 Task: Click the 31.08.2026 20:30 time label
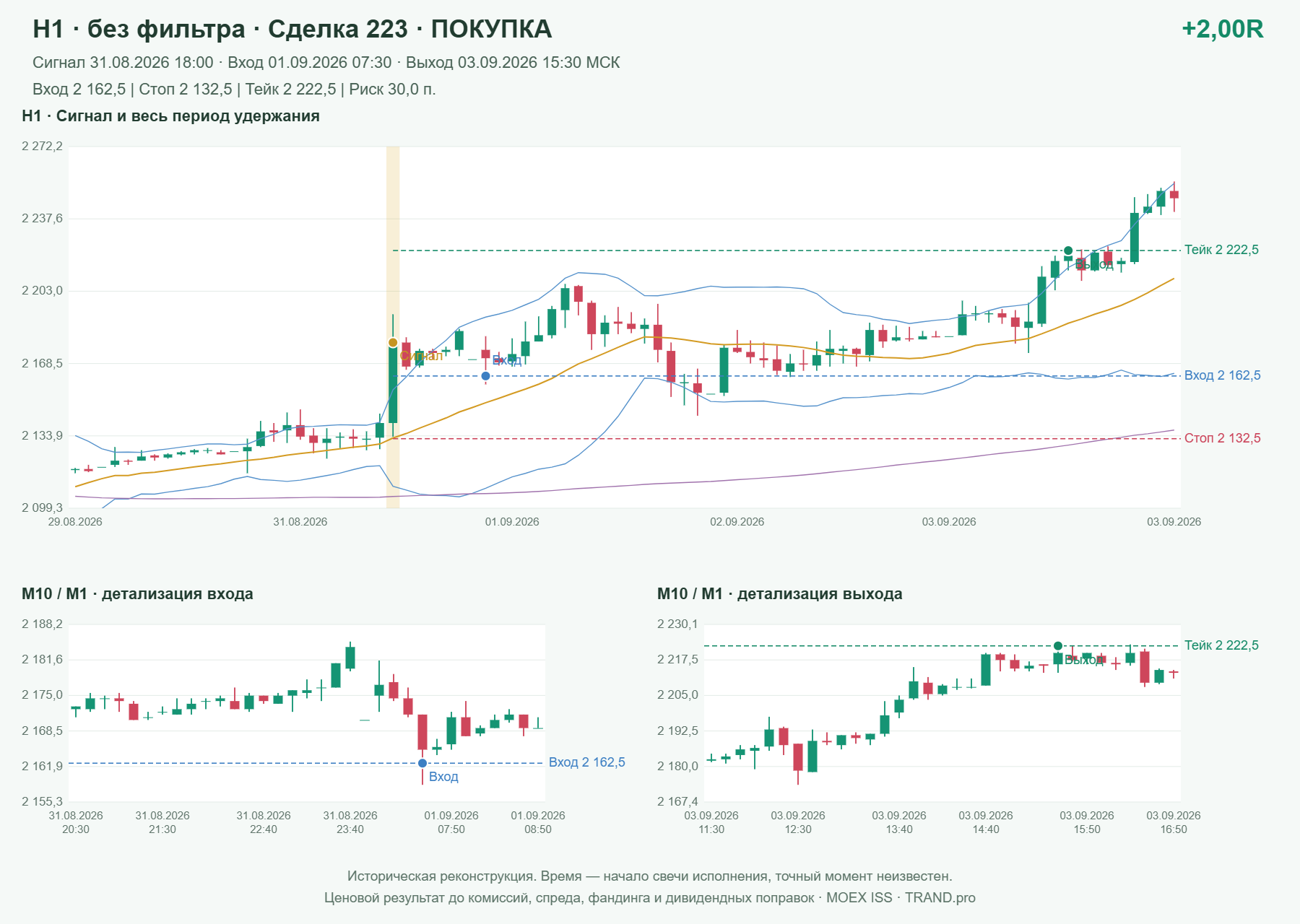pyautogui.click(x=76, y=822)
